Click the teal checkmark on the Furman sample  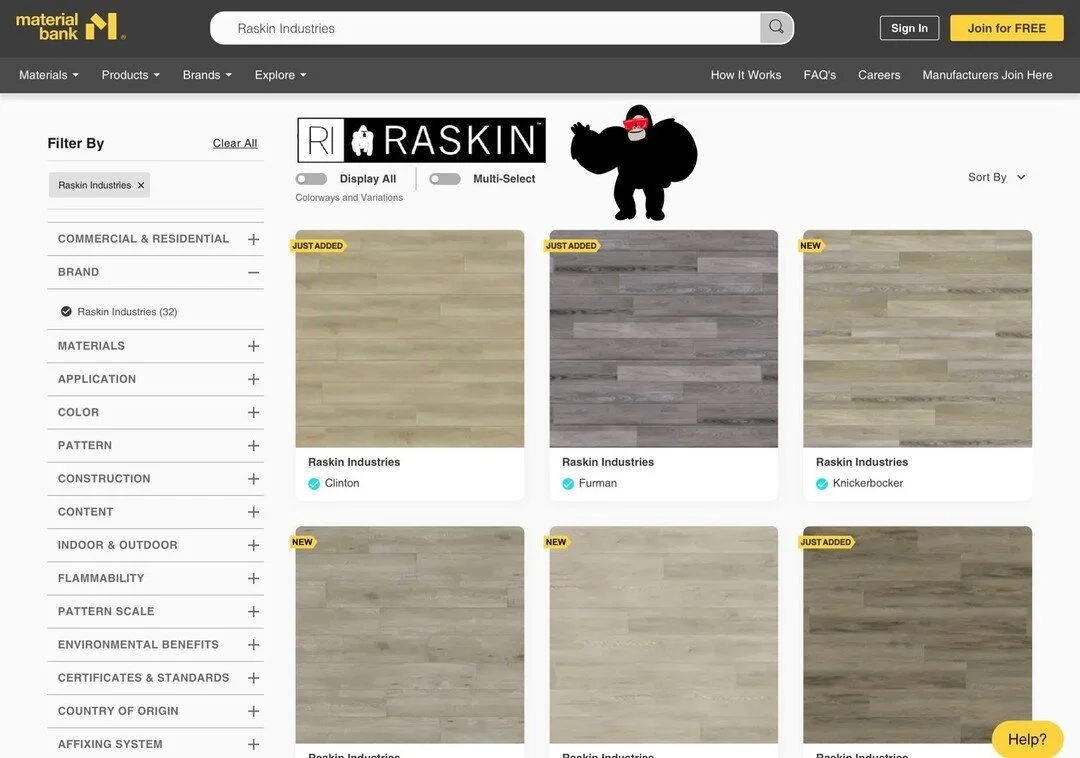tap(566, 483)
